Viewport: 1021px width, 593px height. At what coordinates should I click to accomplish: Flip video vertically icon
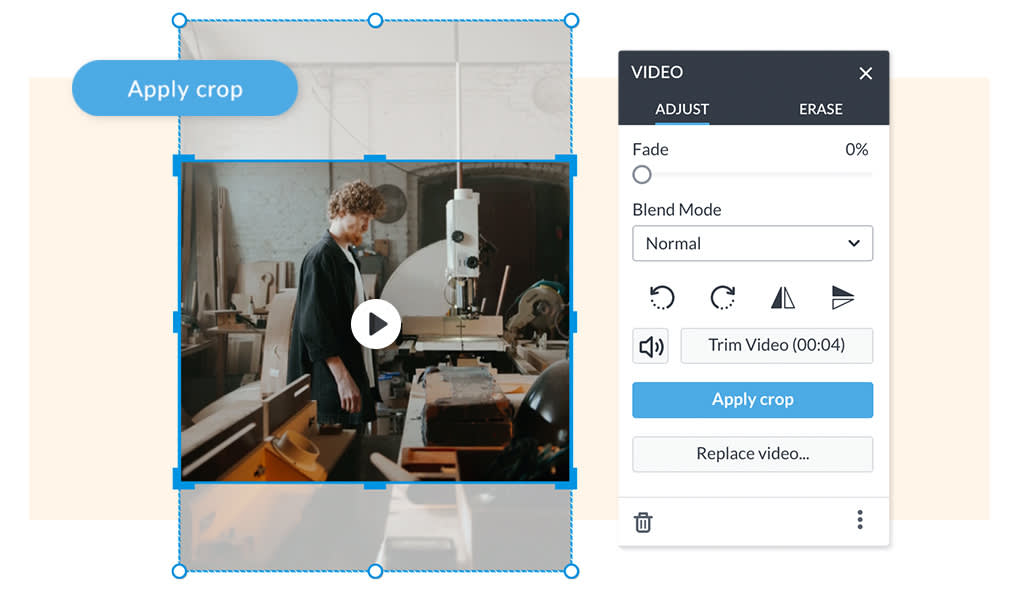point(843,297)
